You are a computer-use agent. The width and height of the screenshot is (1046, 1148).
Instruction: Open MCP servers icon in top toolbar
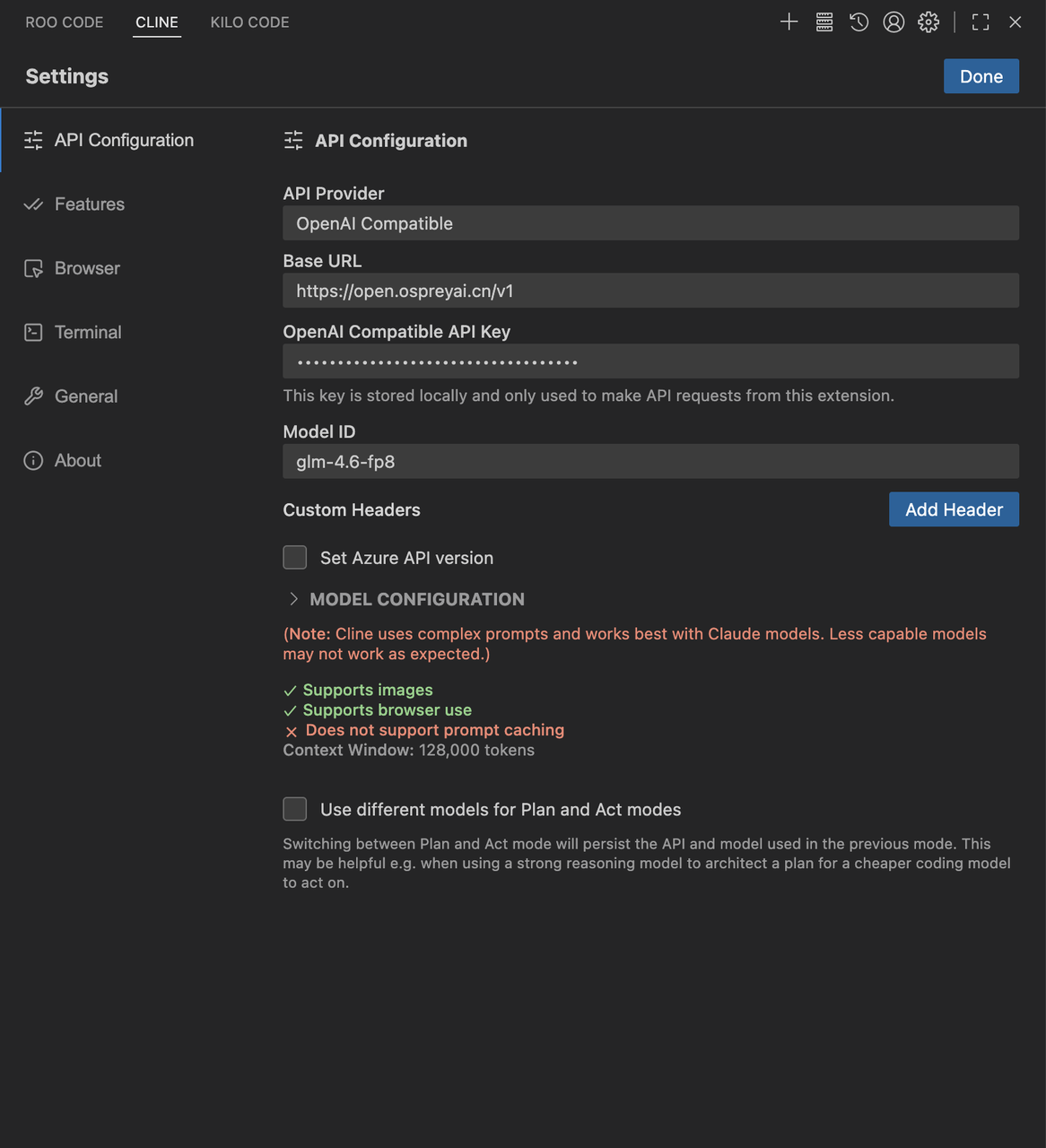point(824,22)
